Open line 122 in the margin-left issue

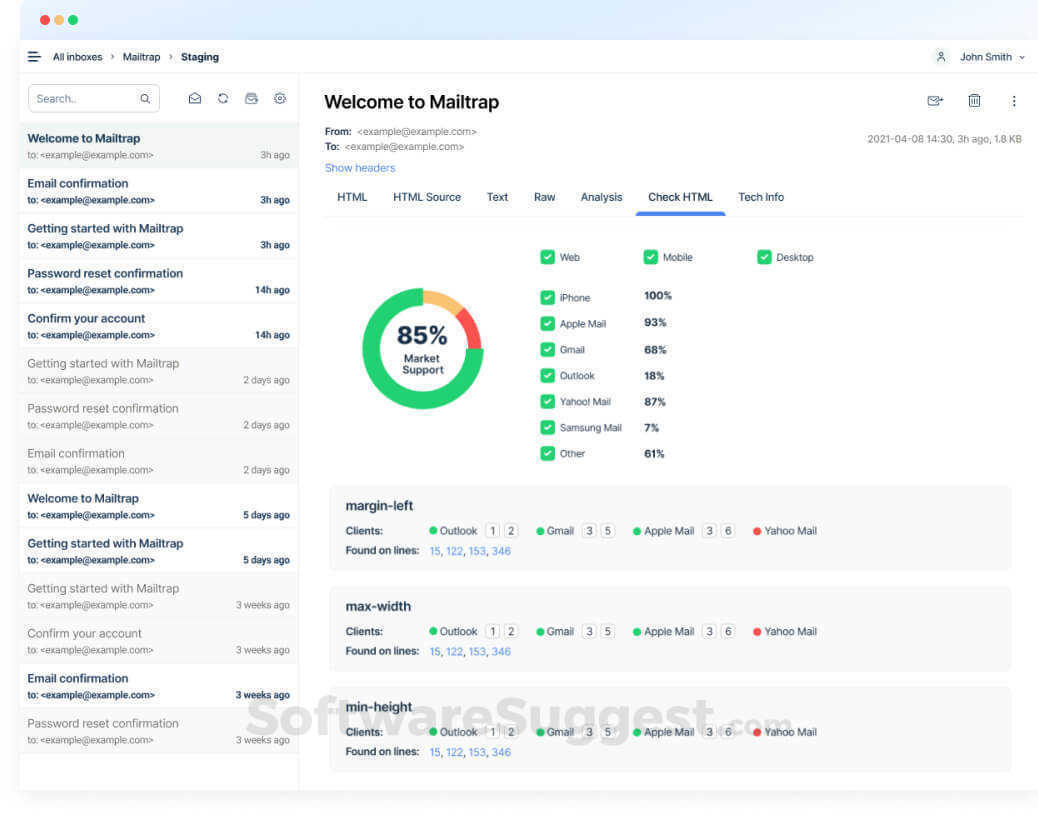coord(453,551)
